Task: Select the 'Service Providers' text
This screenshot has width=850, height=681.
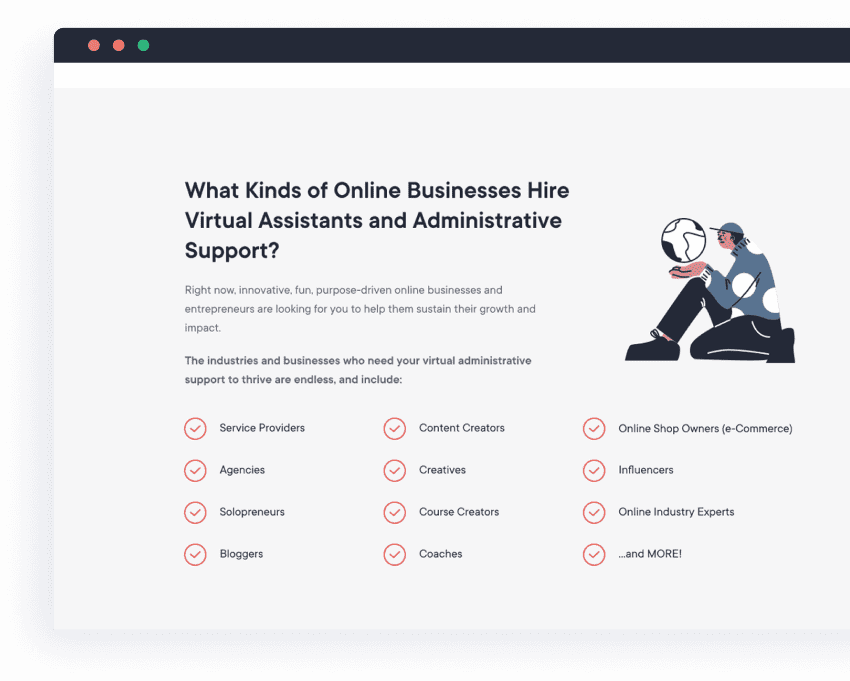Action: point(262,428)
